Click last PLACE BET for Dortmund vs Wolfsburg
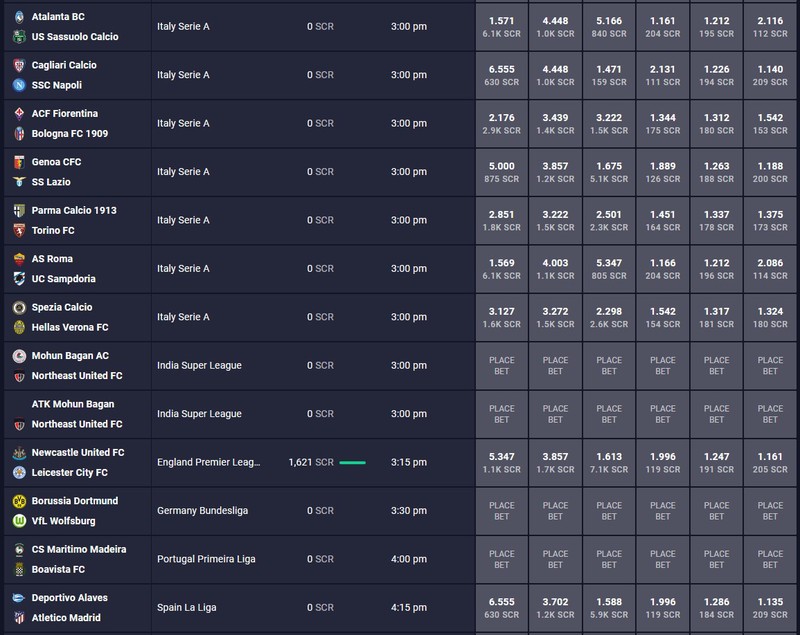This screenshot has height=635, width=800. coord(770,511)
